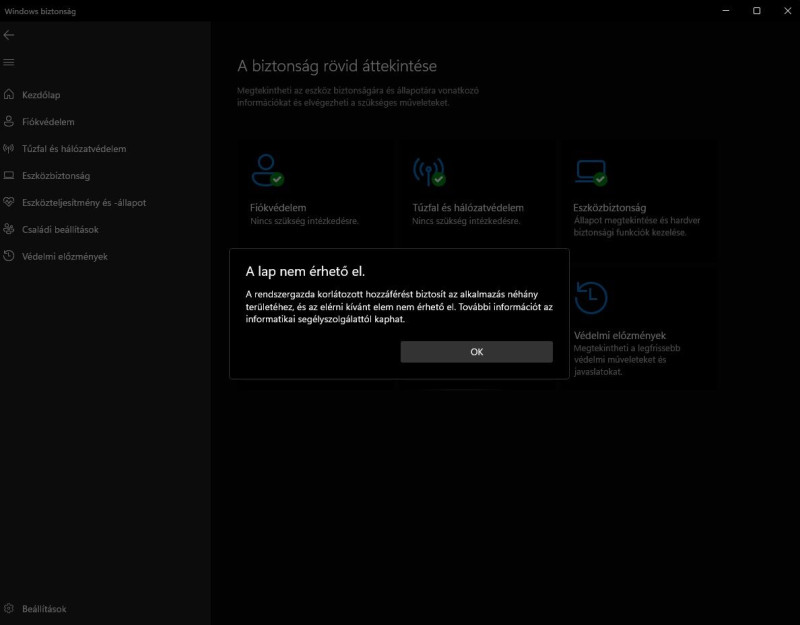Screen dimensions: 800x625
Task: Minimize the Windows biztonság window
Action: click(726, 11)
